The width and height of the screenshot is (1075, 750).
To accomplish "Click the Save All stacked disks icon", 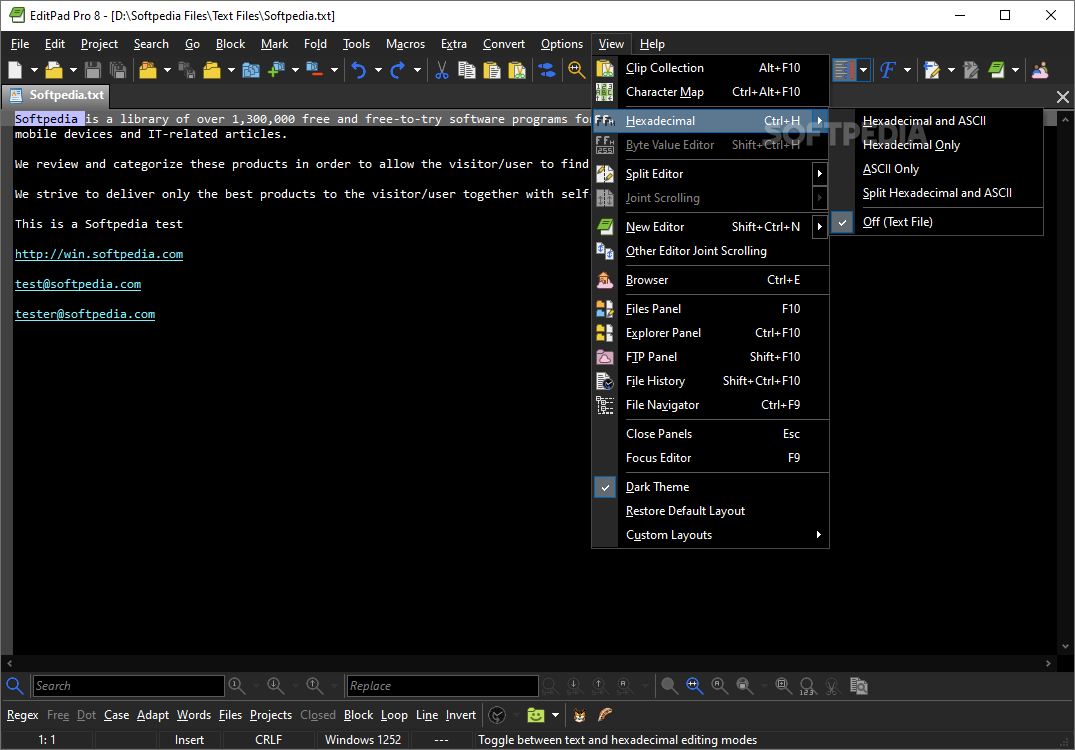I will pyautogui.click(x=118, y=70).
